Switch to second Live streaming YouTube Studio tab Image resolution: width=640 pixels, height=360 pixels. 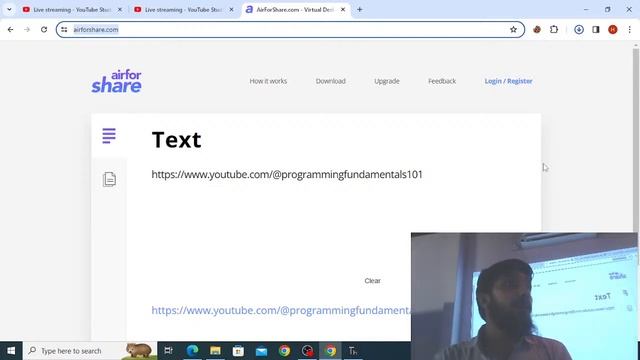(x=184, y=9)
